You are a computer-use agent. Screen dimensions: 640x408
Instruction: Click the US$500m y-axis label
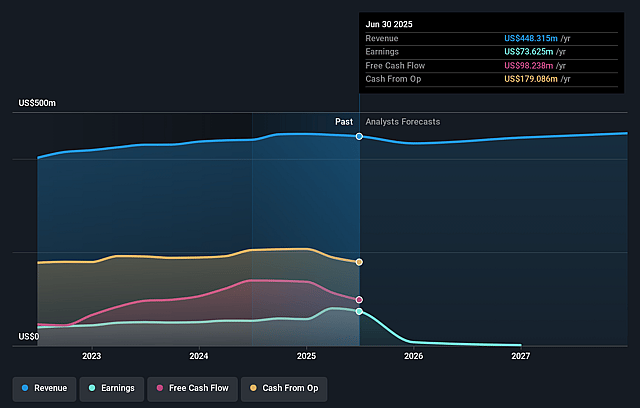pyautogui.click(x=37, y=103)
